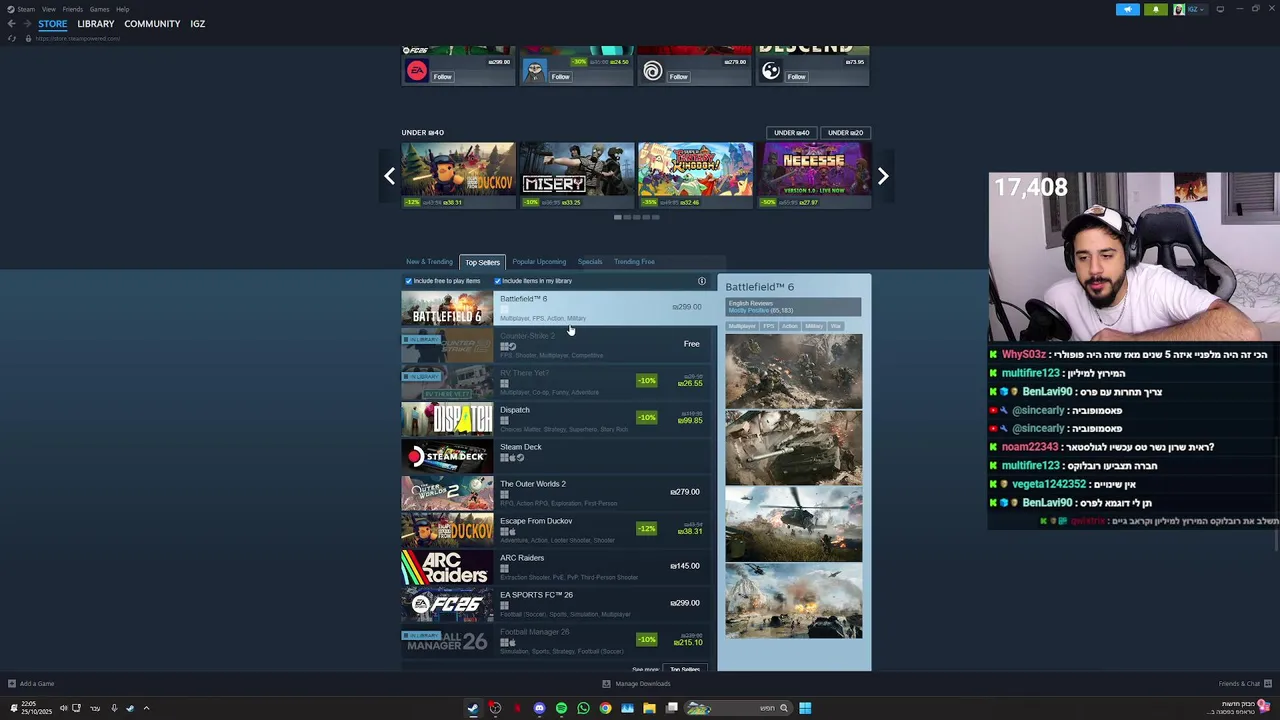Open the Games menu
The image size is (1280, 720).
point(99,9)
